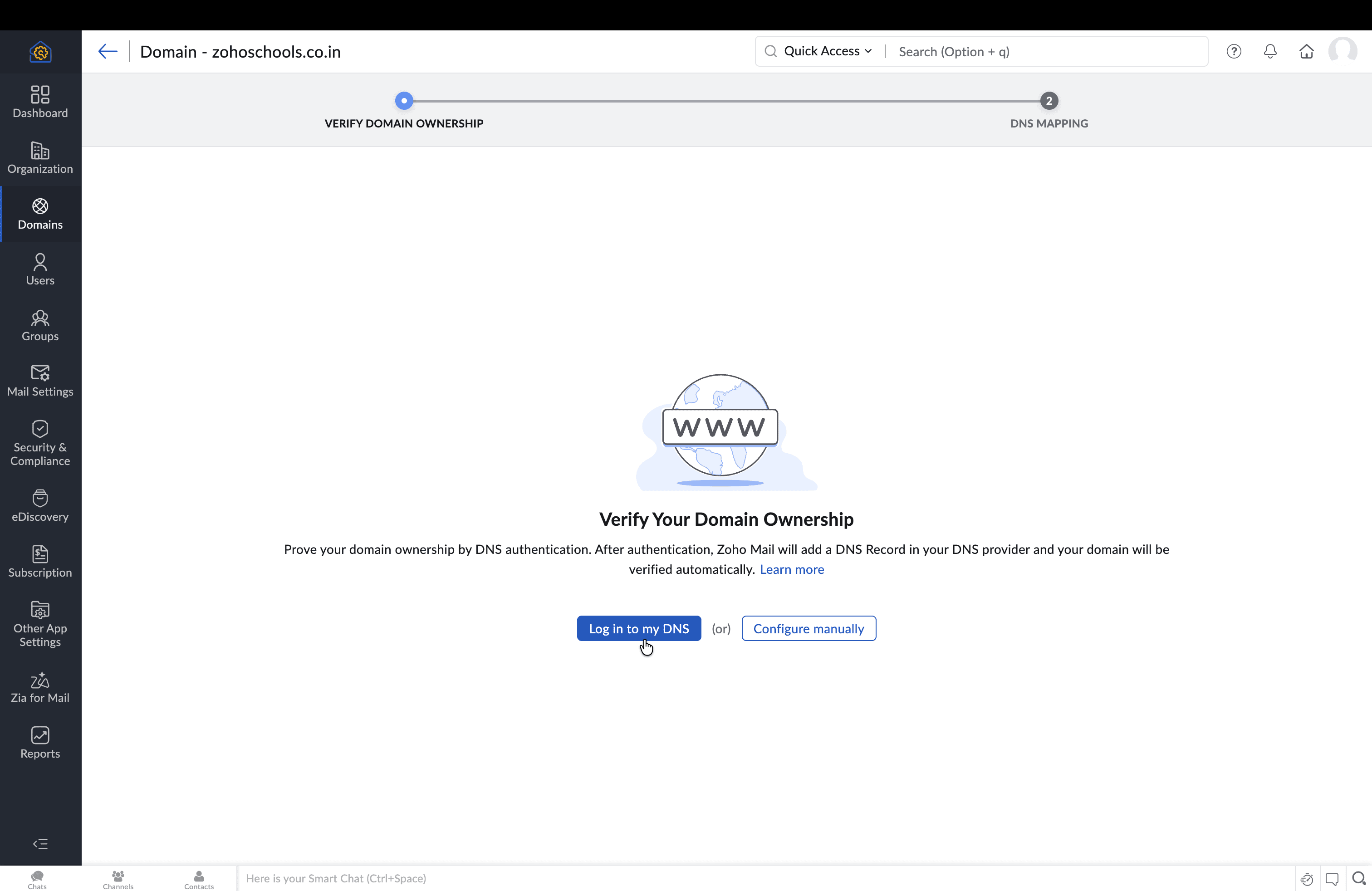This screenshot has height=891, width=1372.
Task: Open Chats in the bottom bar
Action: 38,880
